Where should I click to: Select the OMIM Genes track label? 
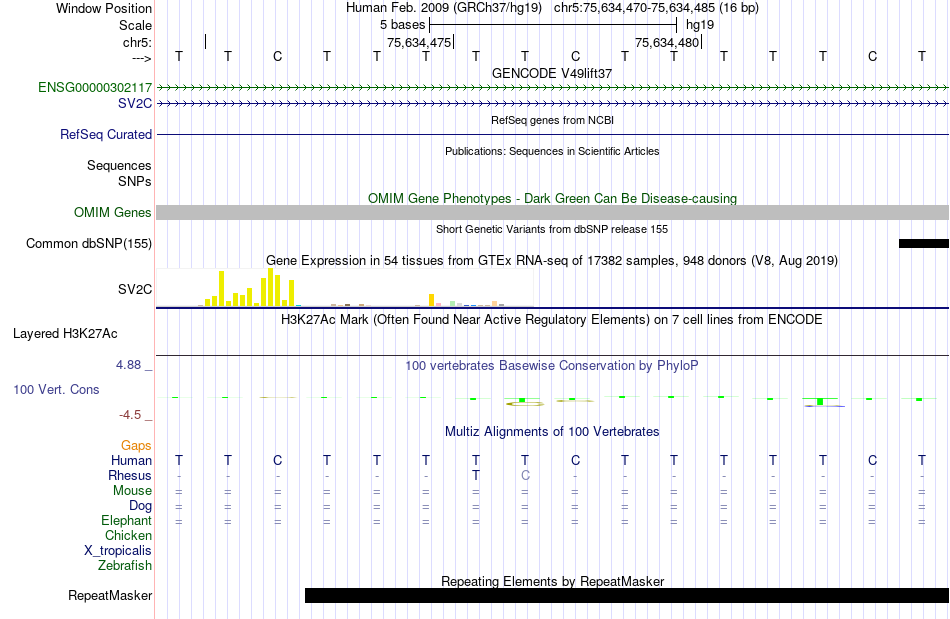tap(112, 213)
